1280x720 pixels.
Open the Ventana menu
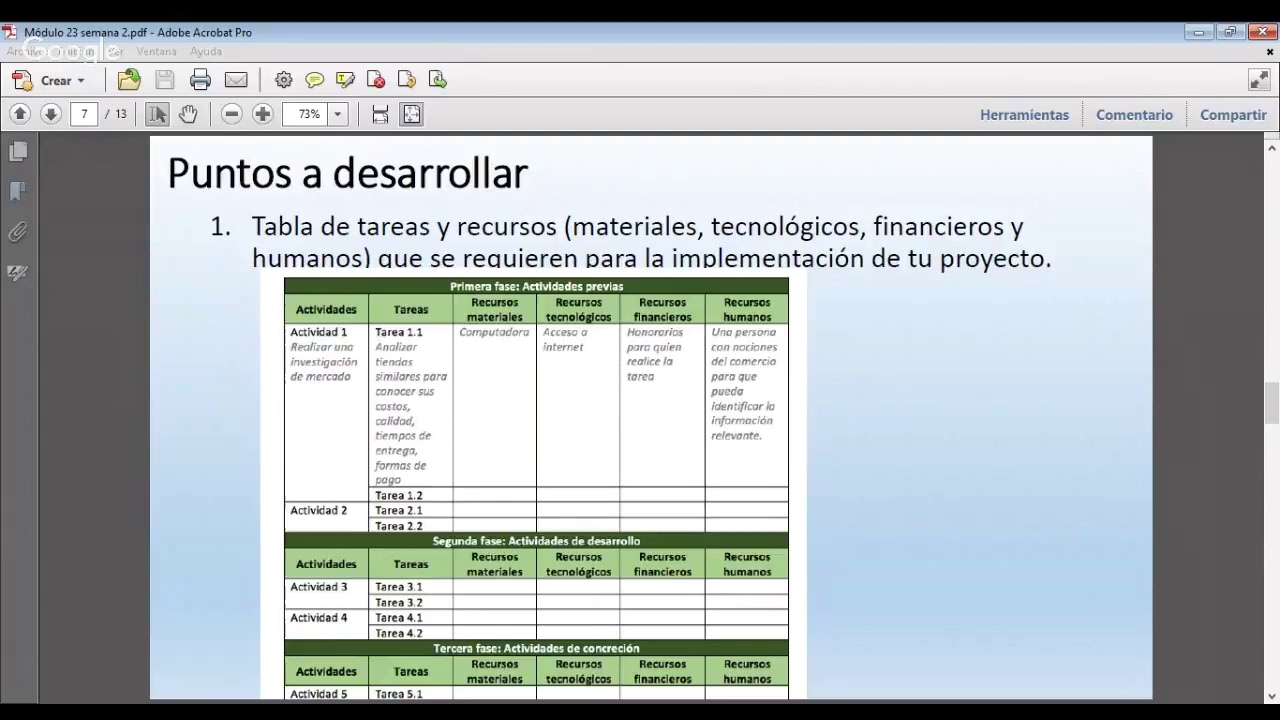156,51
